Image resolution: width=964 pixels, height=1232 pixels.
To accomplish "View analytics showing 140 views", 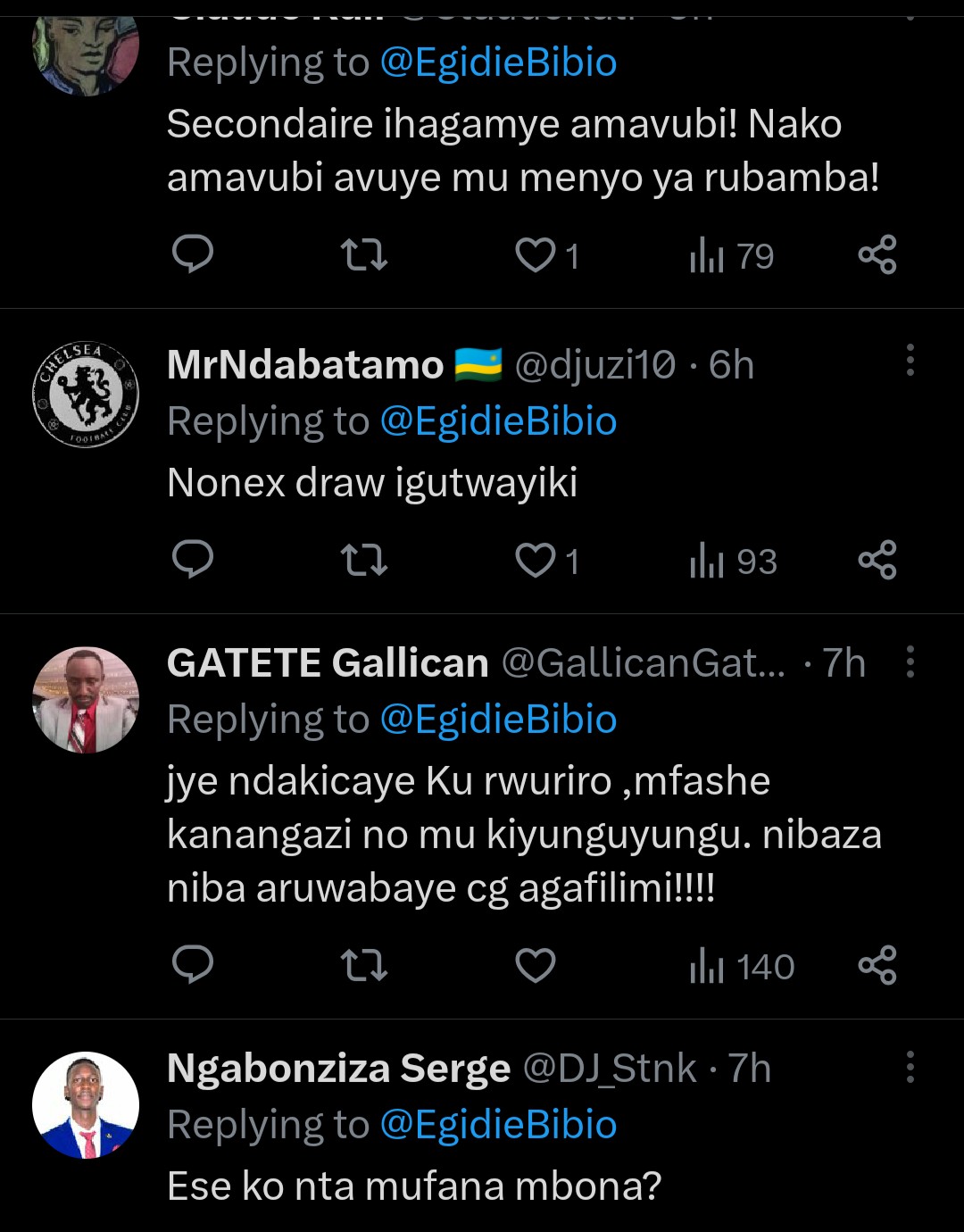I will [x=742, y=967].
